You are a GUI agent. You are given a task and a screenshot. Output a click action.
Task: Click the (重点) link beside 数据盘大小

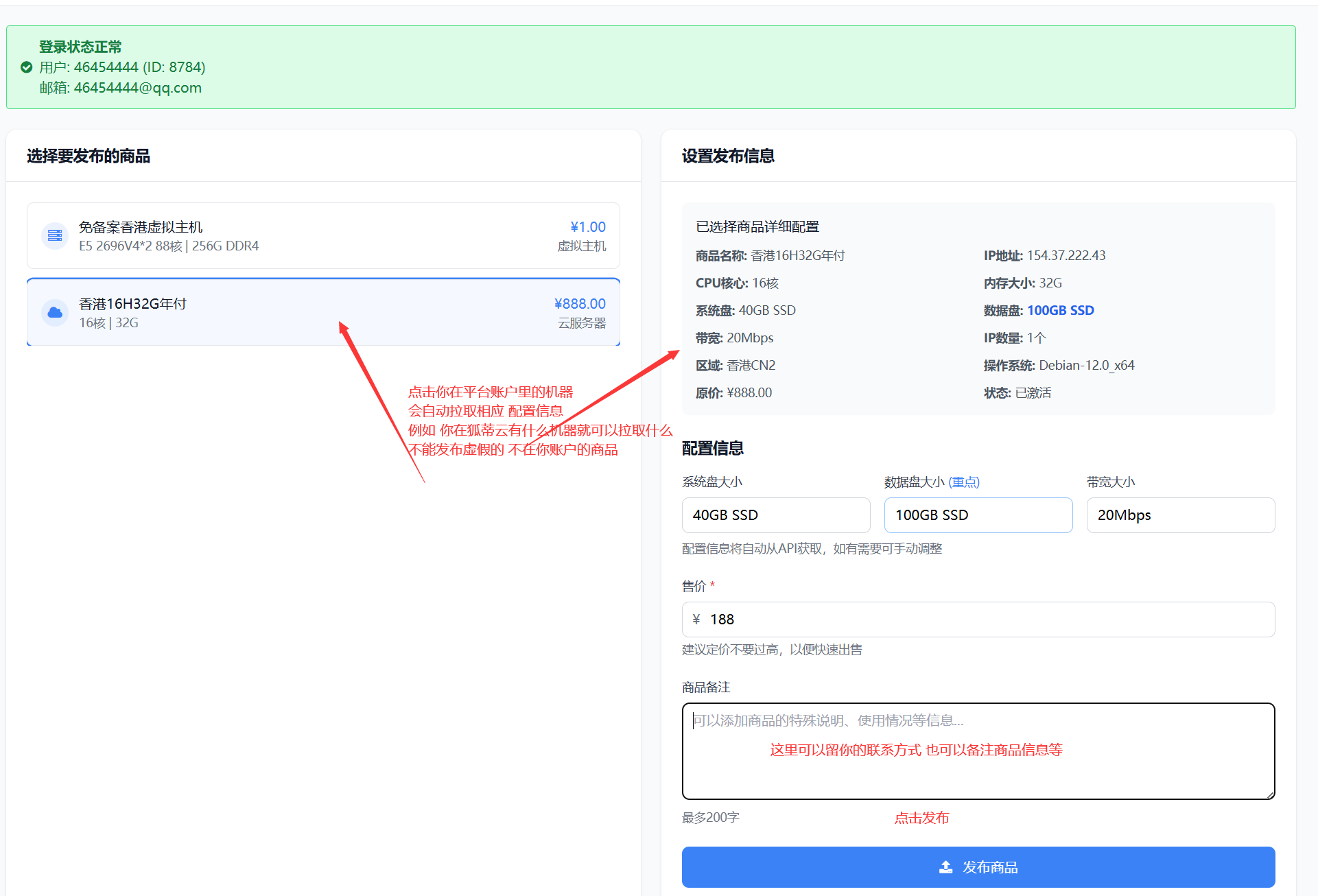pyautogui.click(x=964, y=482)
